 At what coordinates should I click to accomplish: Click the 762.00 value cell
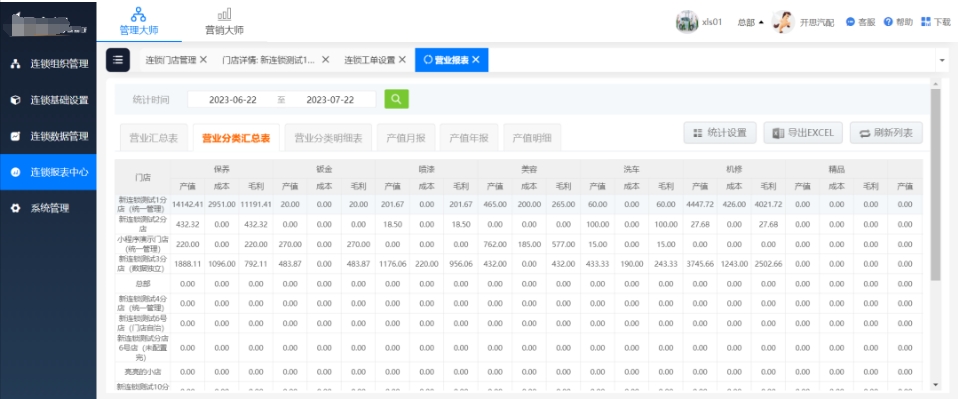click(495, 244)
